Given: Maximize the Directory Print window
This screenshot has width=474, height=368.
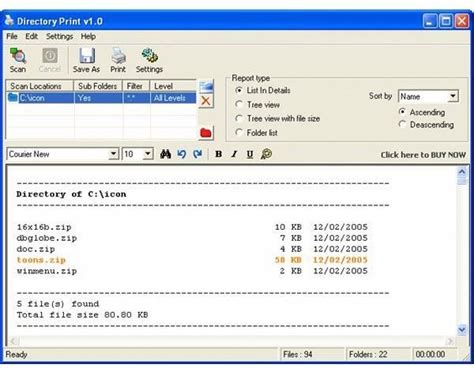Looking at the screenshot, I should tap(446, 21).
